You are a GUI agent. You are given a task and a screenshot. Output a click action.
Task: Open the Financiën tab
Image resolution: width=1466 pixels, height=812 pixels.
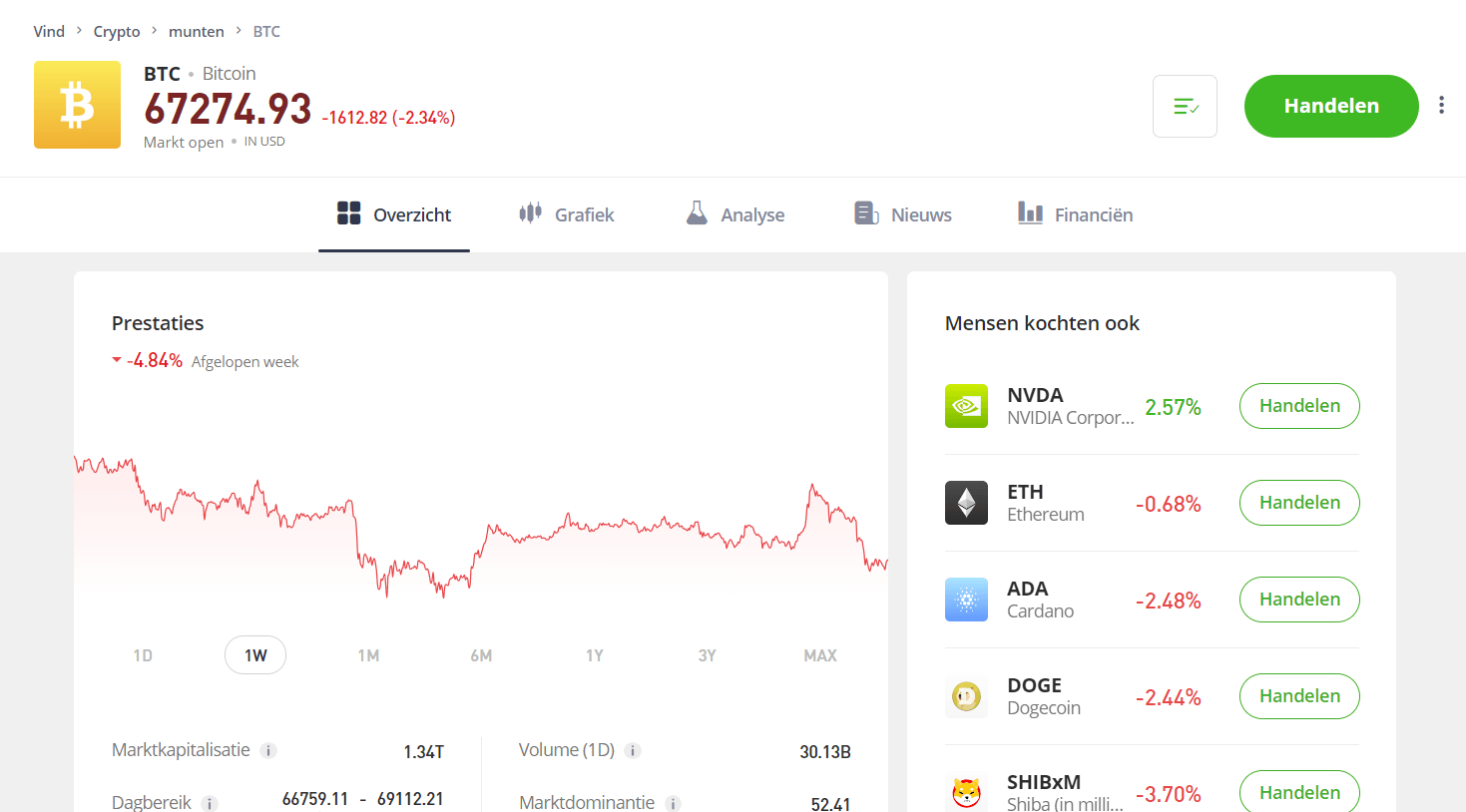[1075, 214]
